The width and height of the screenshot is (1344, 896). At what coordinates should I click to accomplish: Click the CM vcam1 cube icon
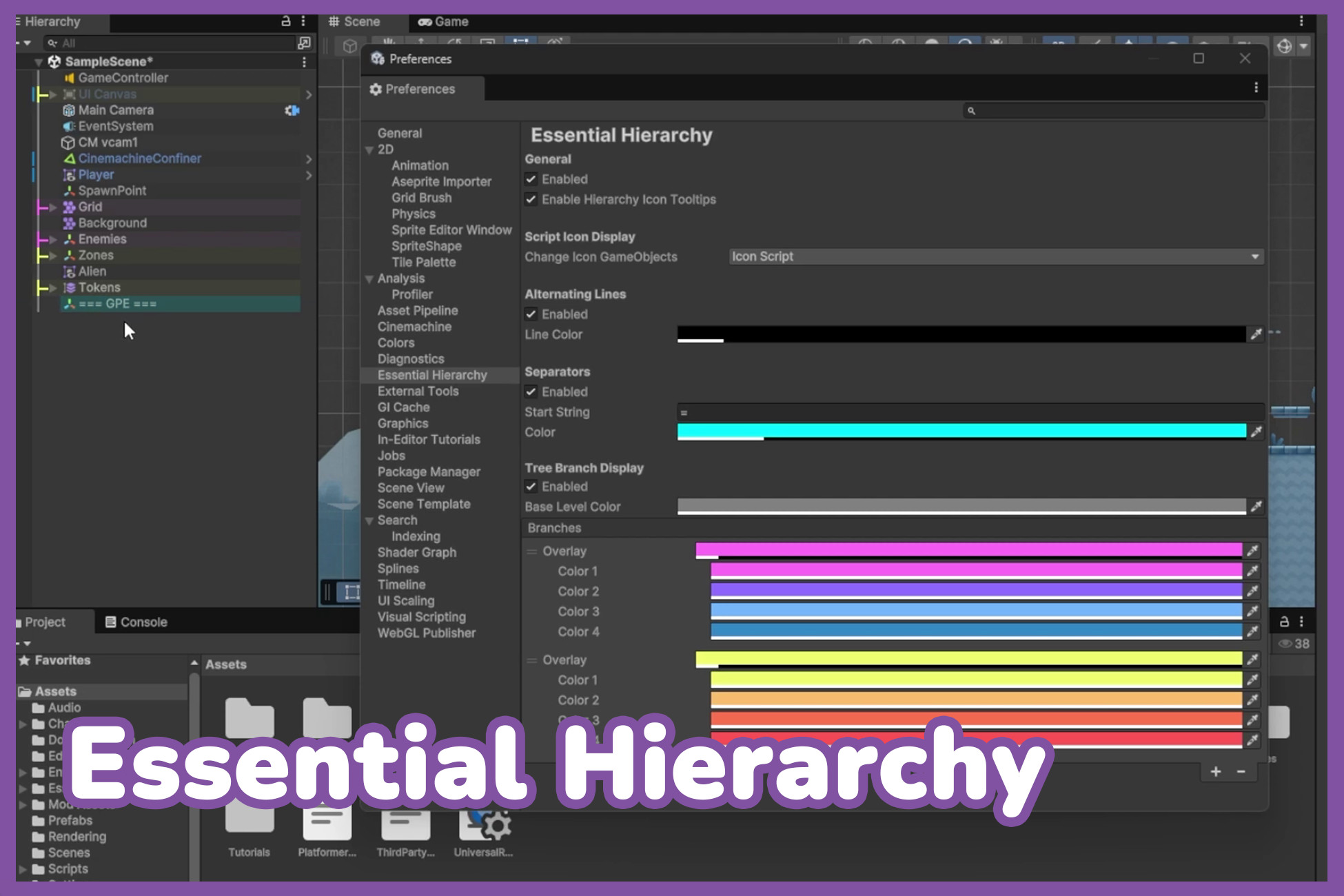[x=68, y=143]
